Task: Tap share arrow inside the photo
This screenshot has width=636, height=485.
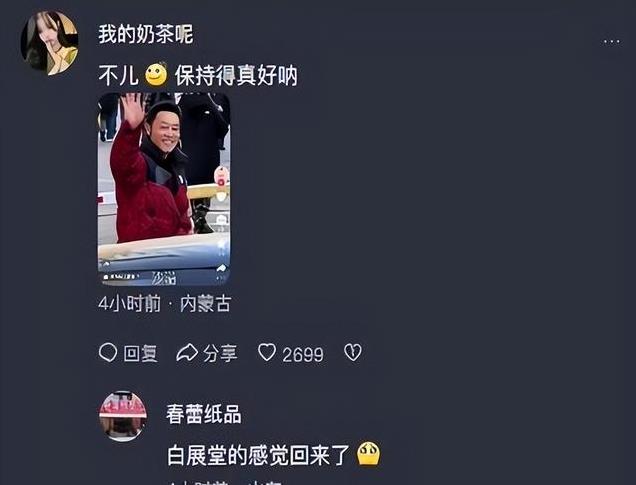Action: coord(221,268)
